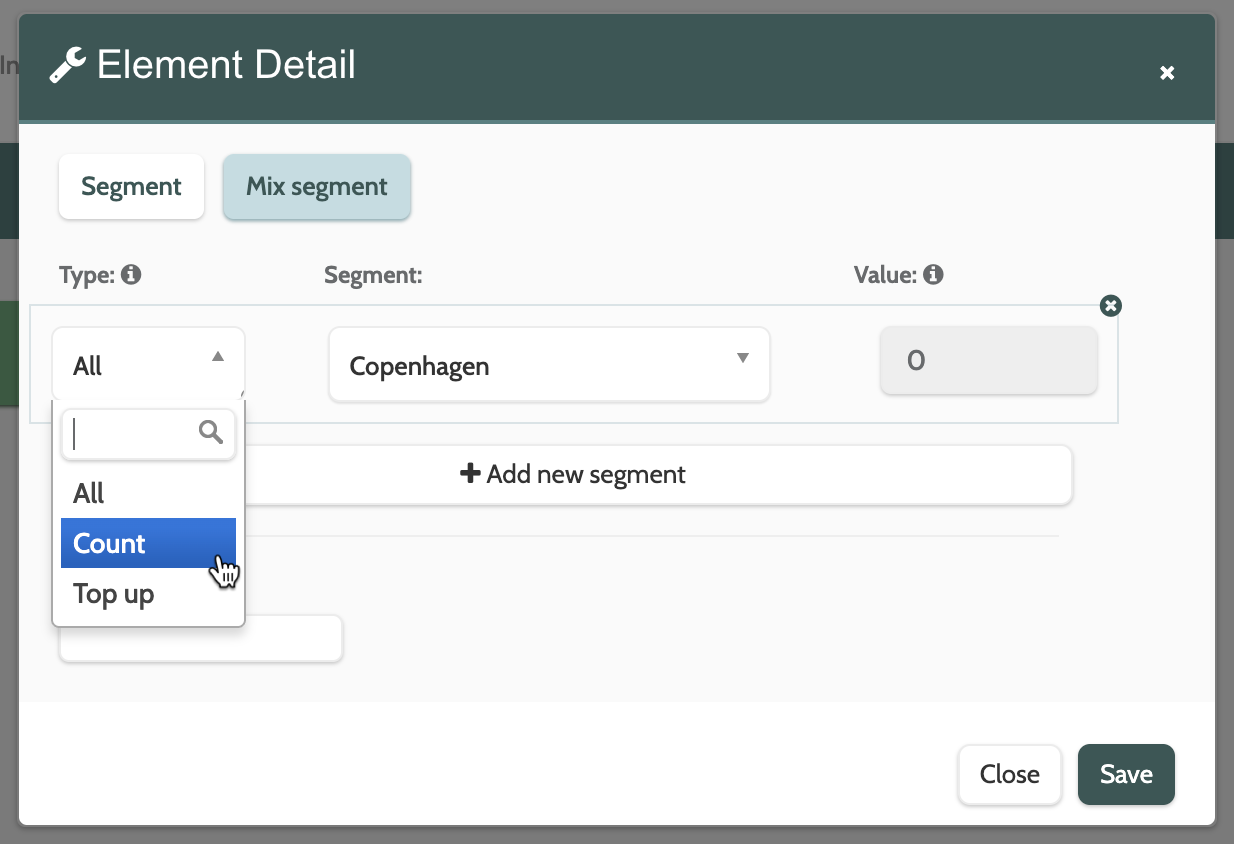Screen dimensions: 1234x844
Task: Focus the Value field showing 0
Action: coord(988,361)
